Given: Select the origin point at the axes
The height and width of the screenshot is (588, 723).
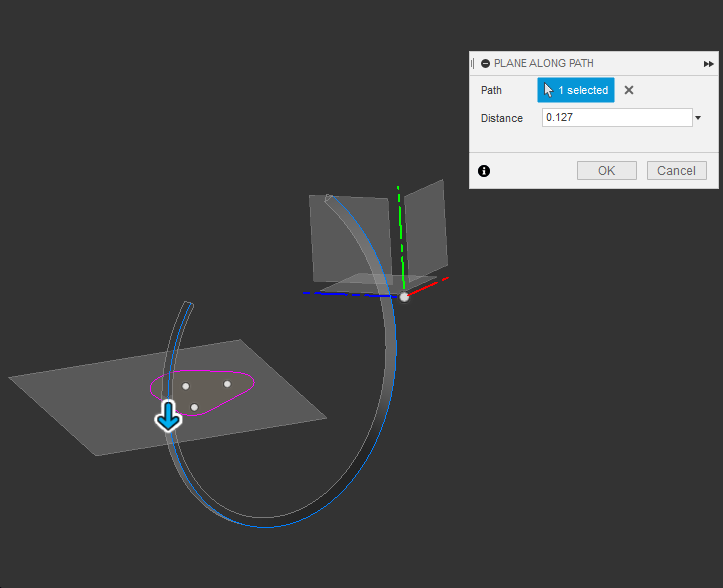Looking at the screenshot, I should coord(404,297).
